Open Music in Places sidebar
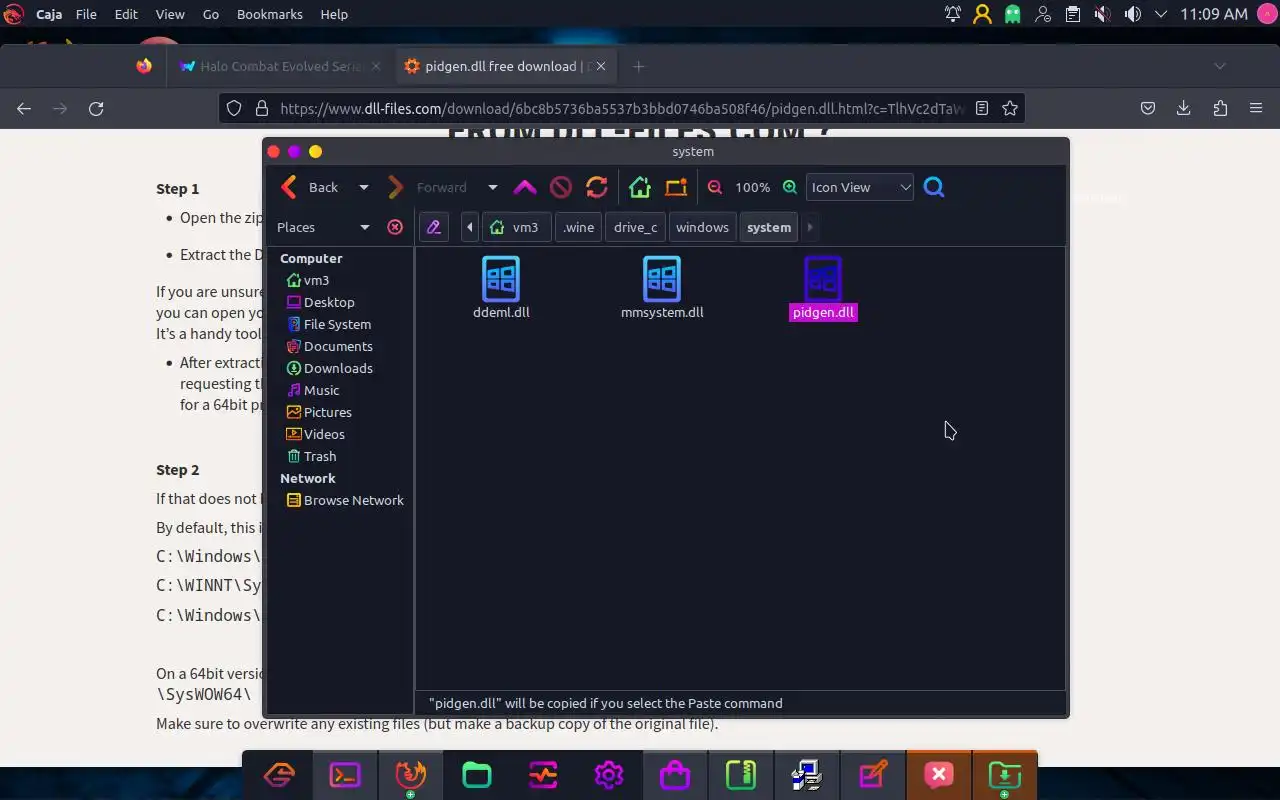 [x=313, y=390]
